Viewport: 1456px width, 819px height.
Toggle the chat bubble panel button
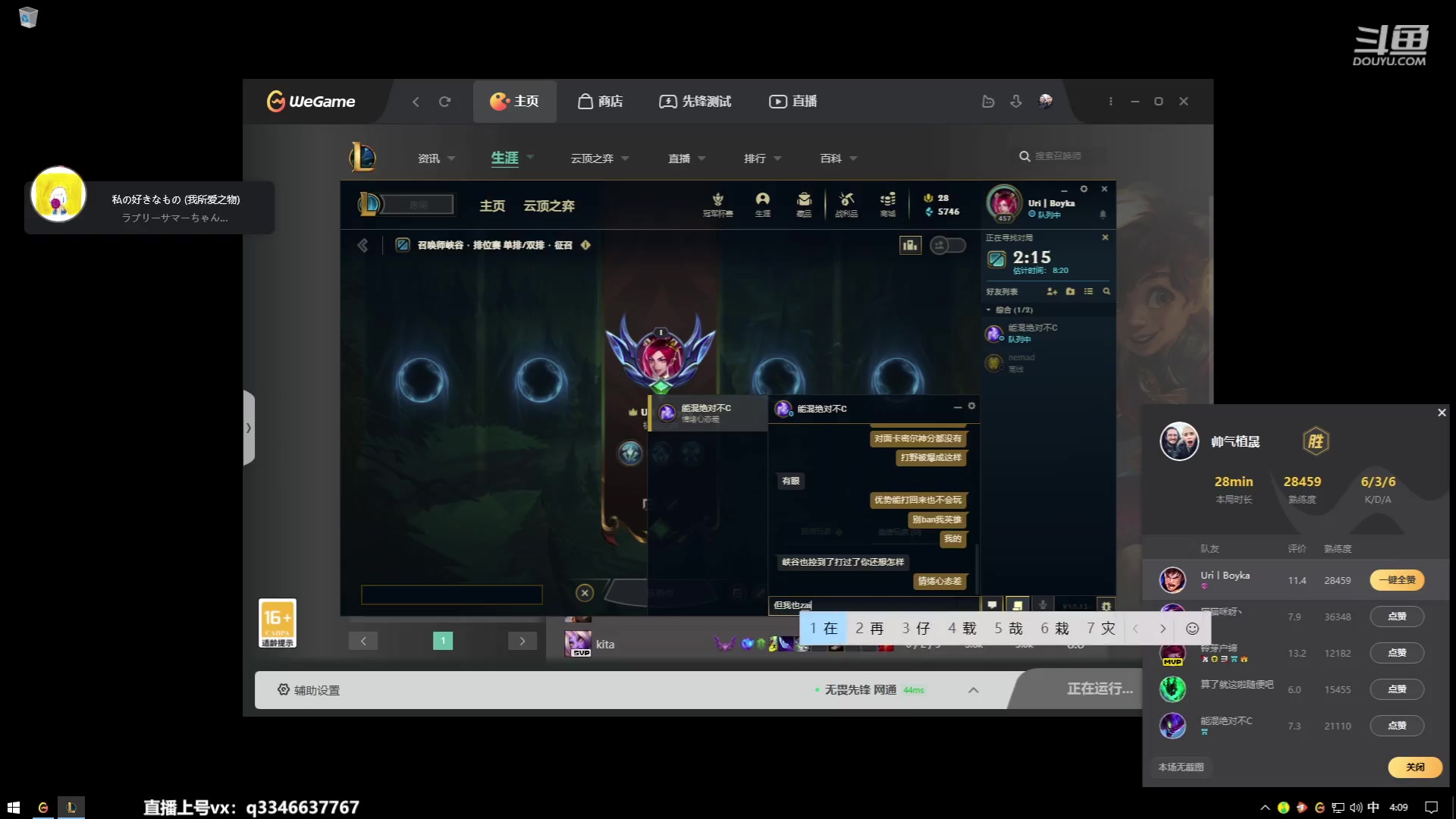pos(992,605)
